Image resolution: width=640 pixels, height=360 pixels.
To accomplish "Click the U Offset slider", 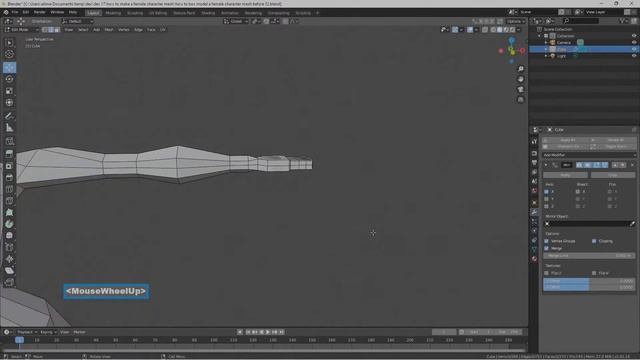I will pyautogui.click(x=589, y=281).
